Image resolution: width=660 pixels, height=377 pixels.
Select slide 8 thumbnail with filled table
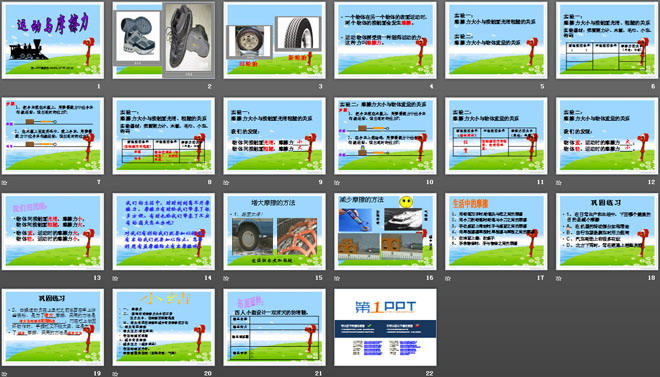pos(164,136)
